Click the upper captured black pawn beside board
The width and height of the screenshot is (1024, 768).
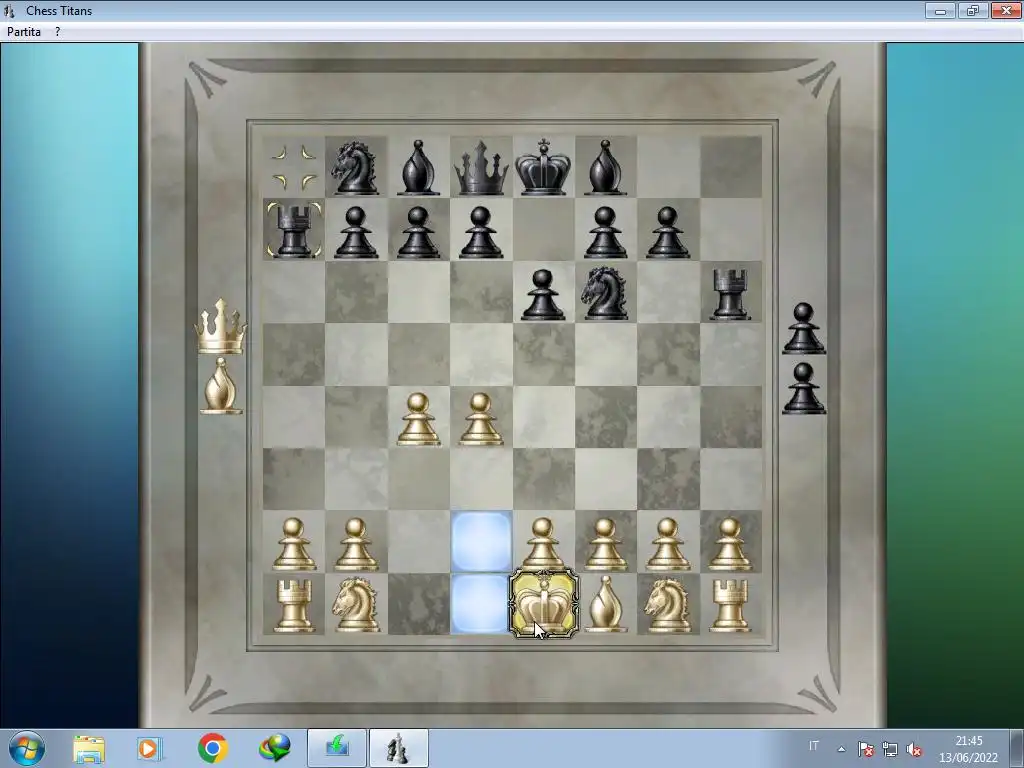tap(804, 328)
